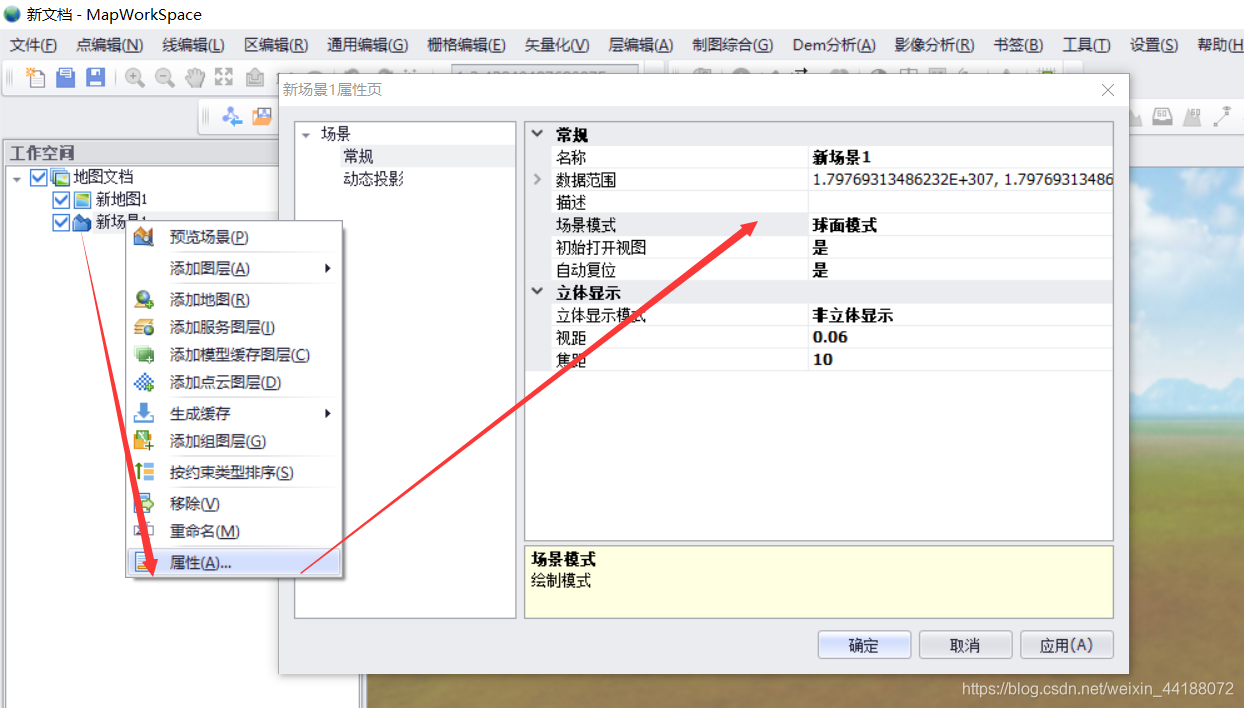Click the 添加点云图层 icon

tap(144, 382)
